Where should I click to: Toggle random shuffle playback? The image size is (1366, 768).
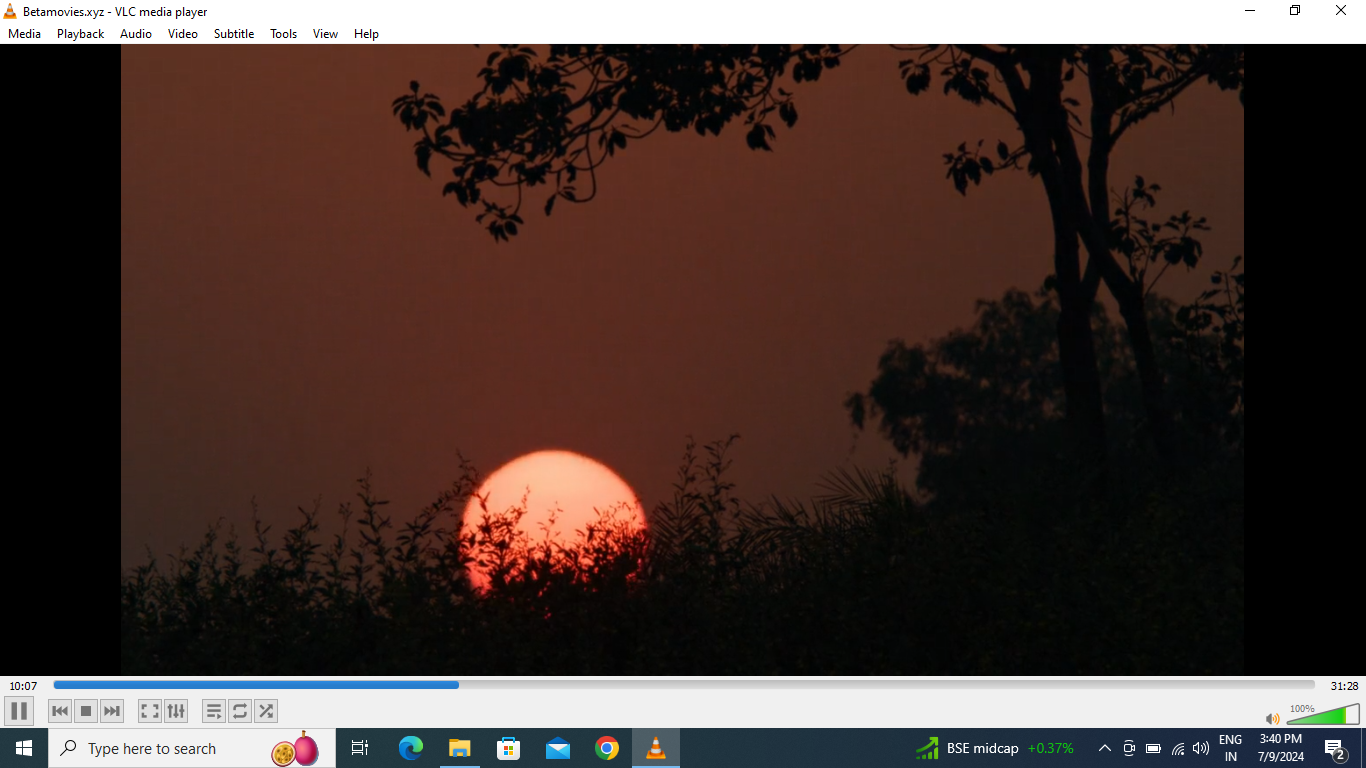point(266,711)
